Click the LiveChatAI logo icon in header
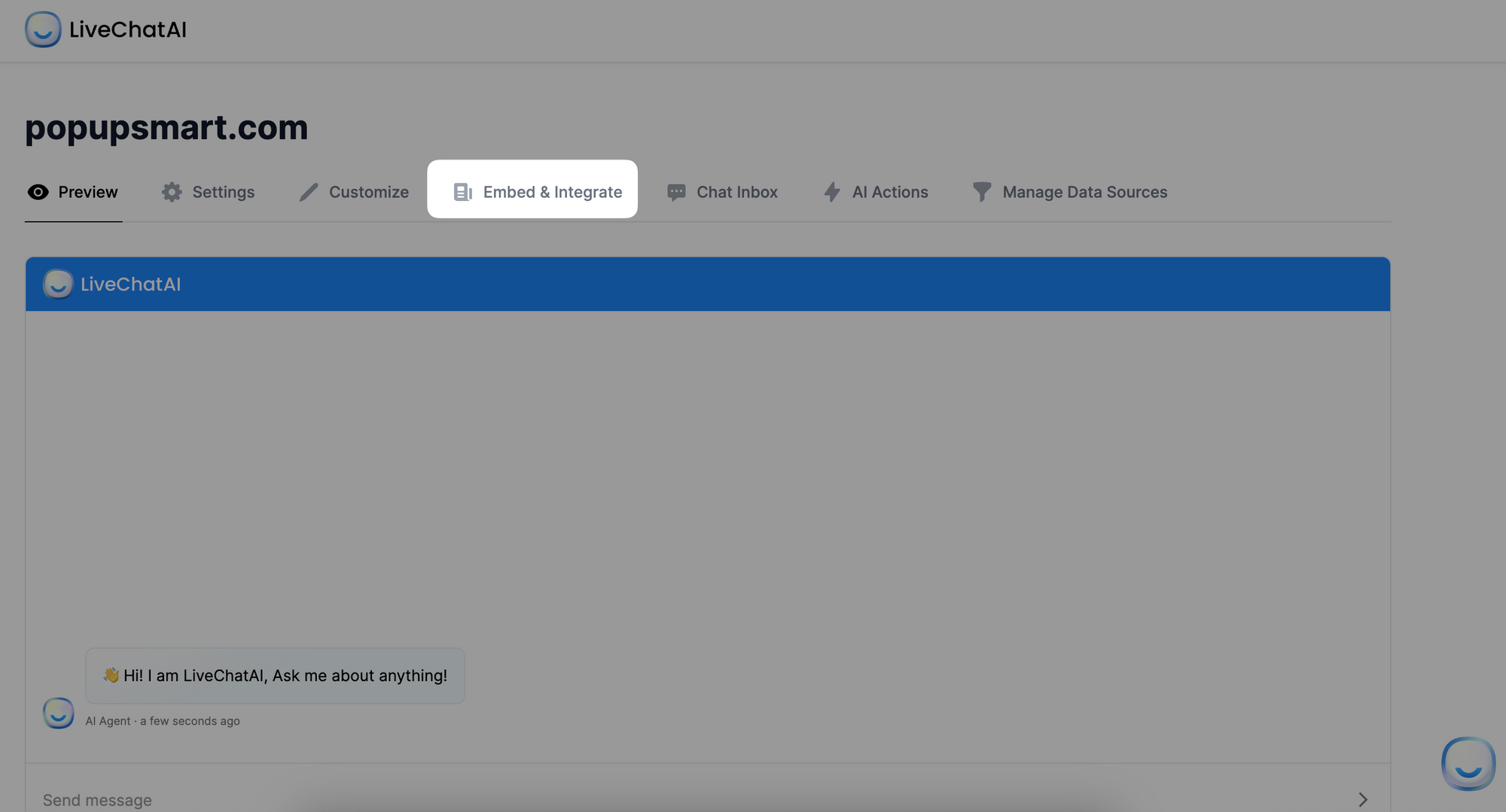 click(43, 29)
